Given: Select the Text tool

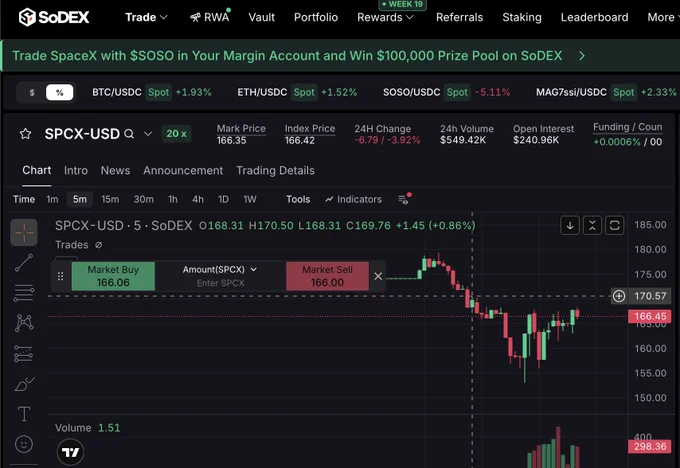Looking at the screenshot, I should [x=24, y=414].
